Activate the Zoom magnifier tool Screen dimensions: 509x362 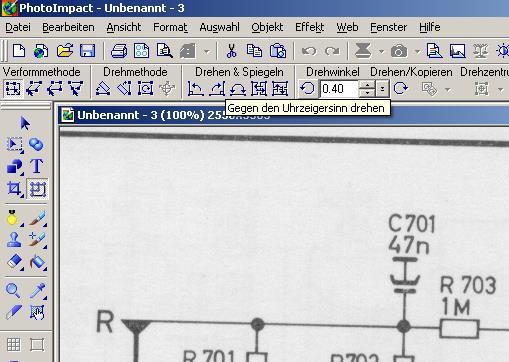(x=13, y=290)
